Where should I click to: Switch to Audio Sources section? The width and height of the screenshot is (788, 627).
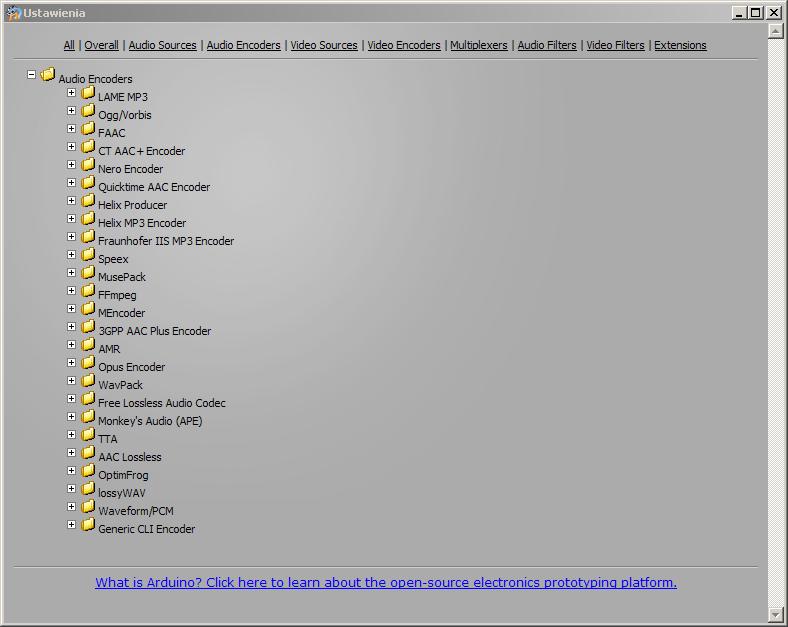(162, 45)
